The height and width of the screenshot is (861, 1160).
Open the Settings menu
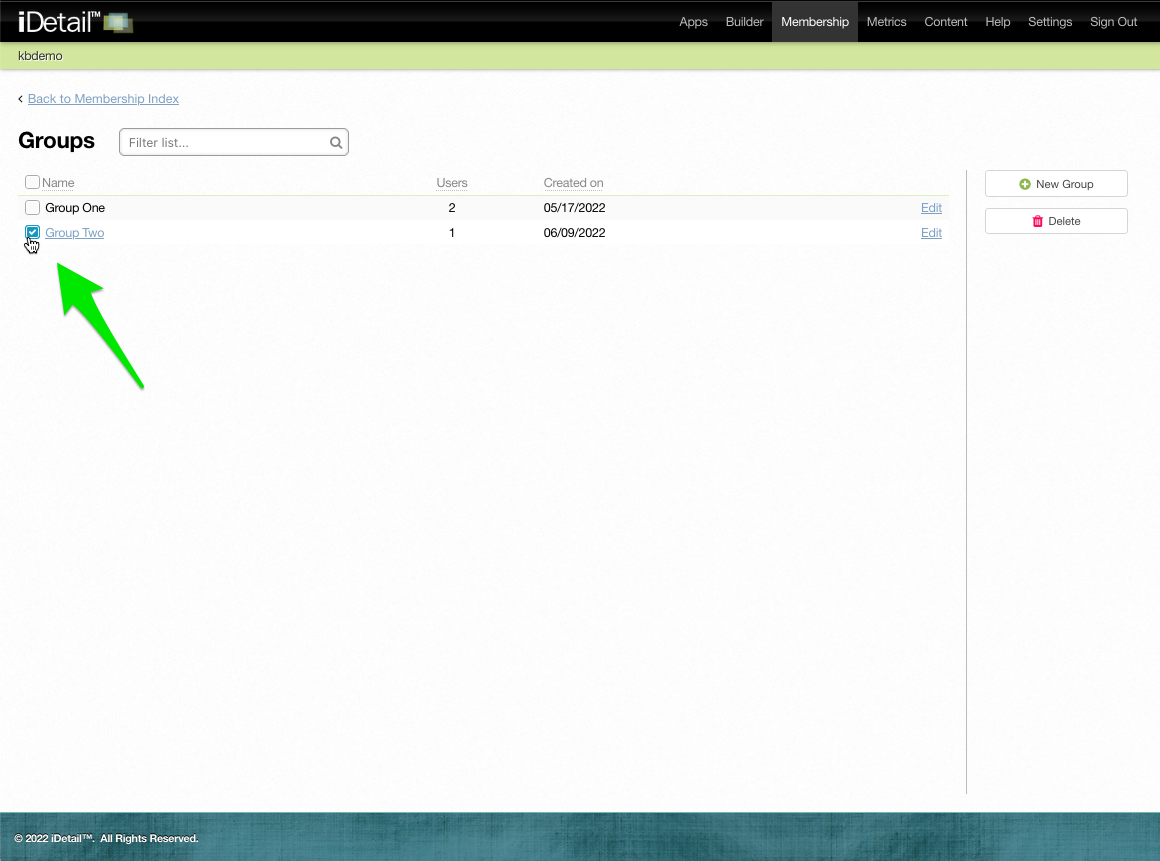(x=1050, y=21)
